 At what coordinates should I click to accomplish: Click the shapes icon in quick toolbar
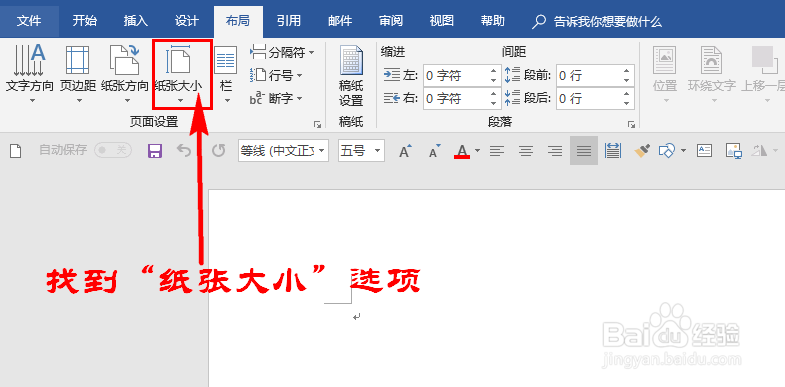(667, 150)
